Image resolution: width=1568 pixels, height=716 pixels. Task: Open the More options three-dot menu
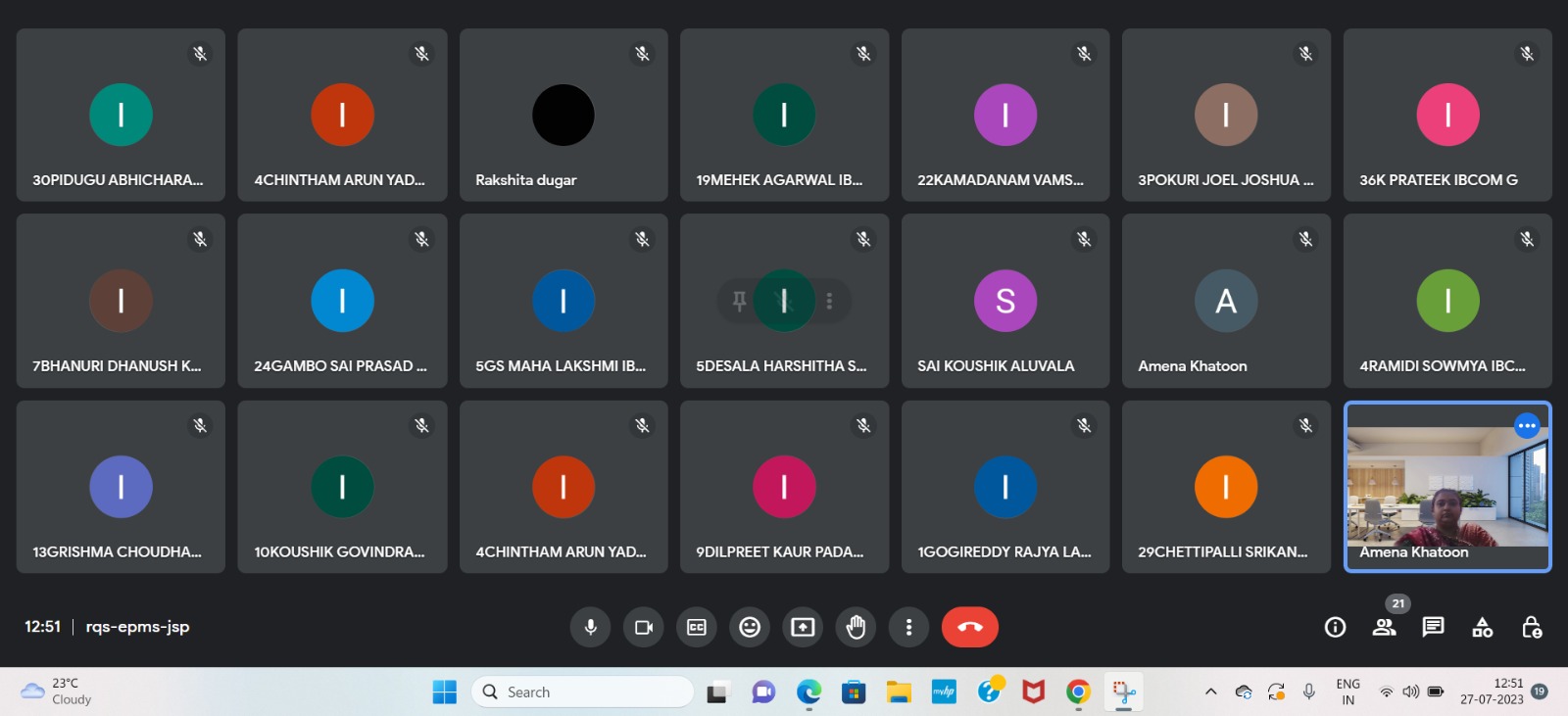point(908,627)
